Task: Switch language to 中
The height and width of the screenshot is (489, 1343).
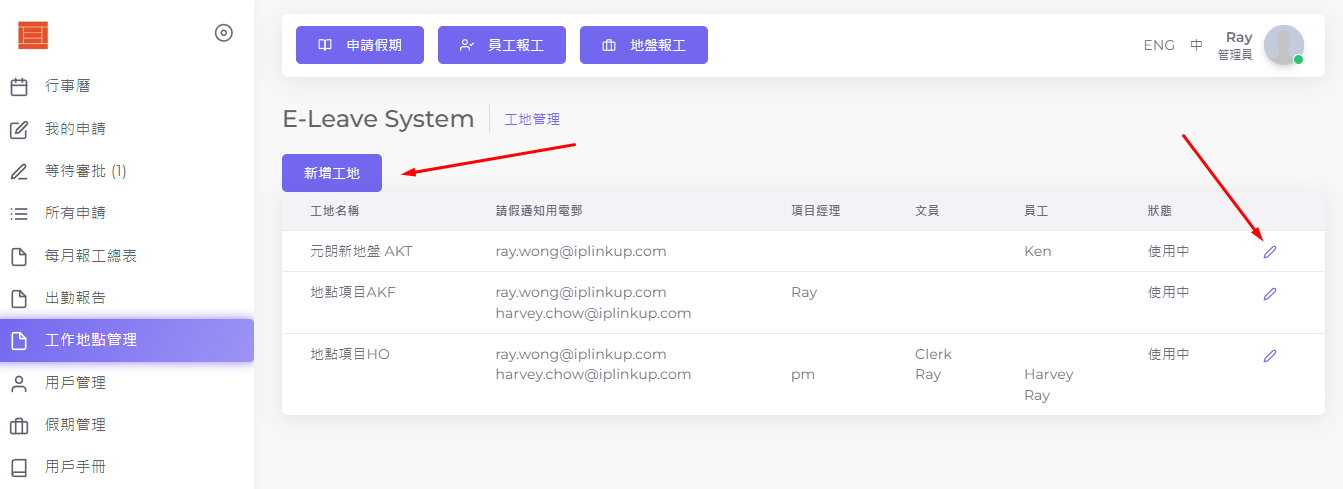Action: (1196, 45)
